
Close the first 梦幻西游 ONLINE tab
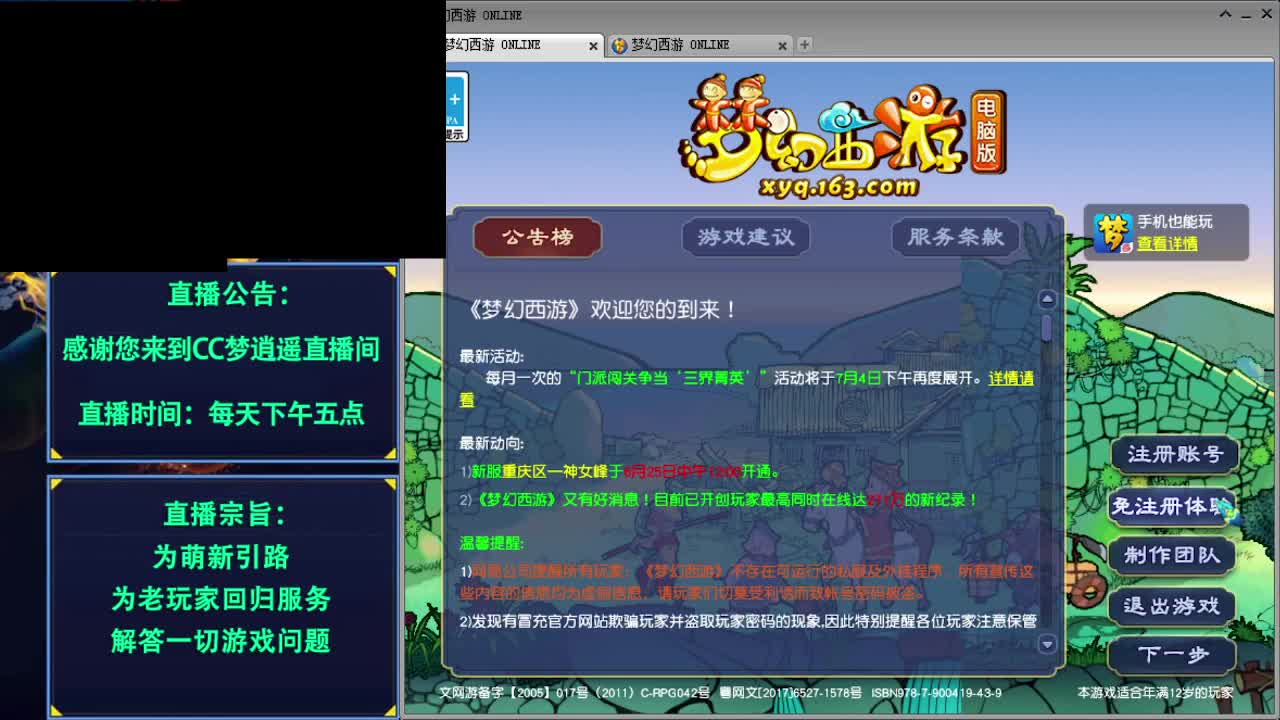point(593,46)
